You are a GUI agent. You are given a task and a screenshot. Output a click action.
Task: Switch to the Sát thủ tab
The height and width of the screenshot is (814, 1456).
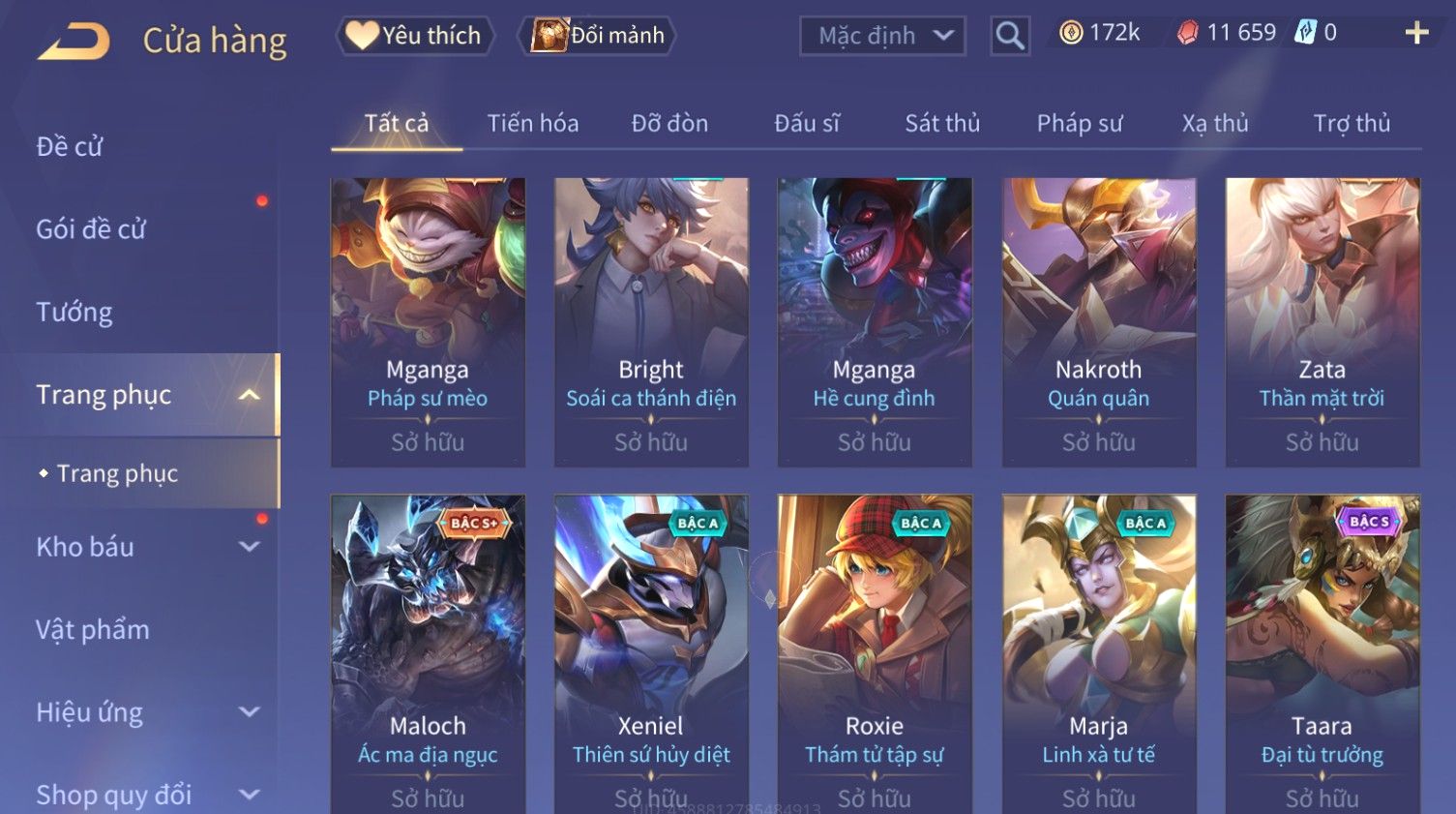pyautogui.click(x=942, y=124)
